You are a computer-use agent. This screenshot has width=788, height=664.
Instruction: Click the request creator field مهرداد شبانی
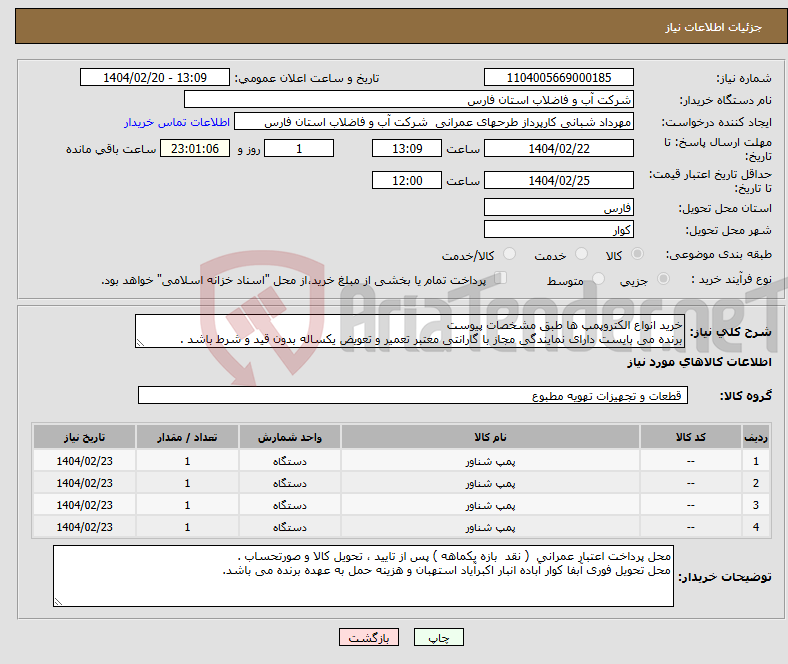tap(434, 122)
